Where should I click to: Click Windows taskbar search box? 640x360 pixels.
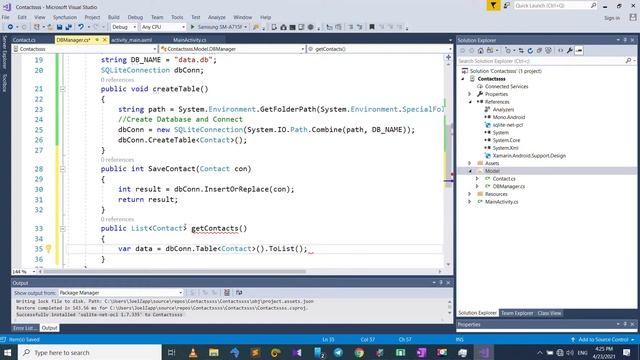(90, 353)
